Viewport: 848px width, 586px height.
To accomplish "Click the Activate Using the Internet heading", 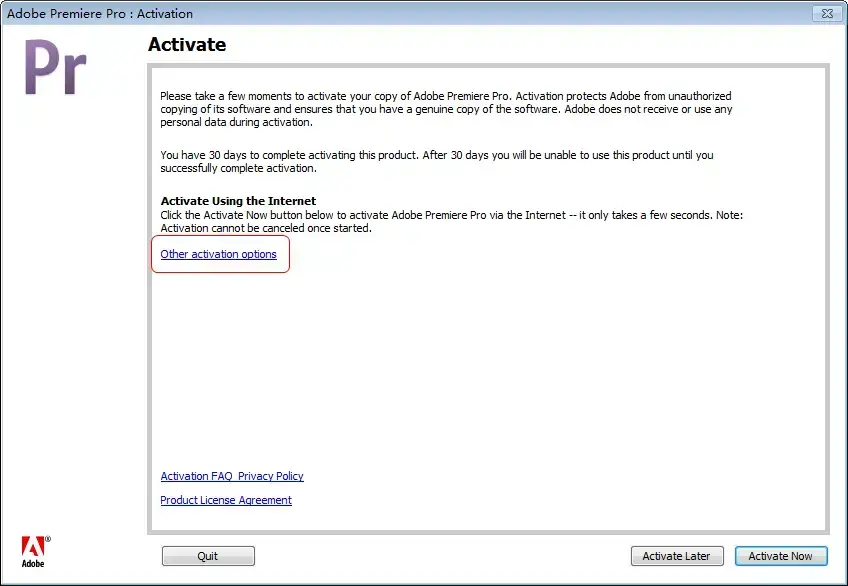I will pos(238,201).
